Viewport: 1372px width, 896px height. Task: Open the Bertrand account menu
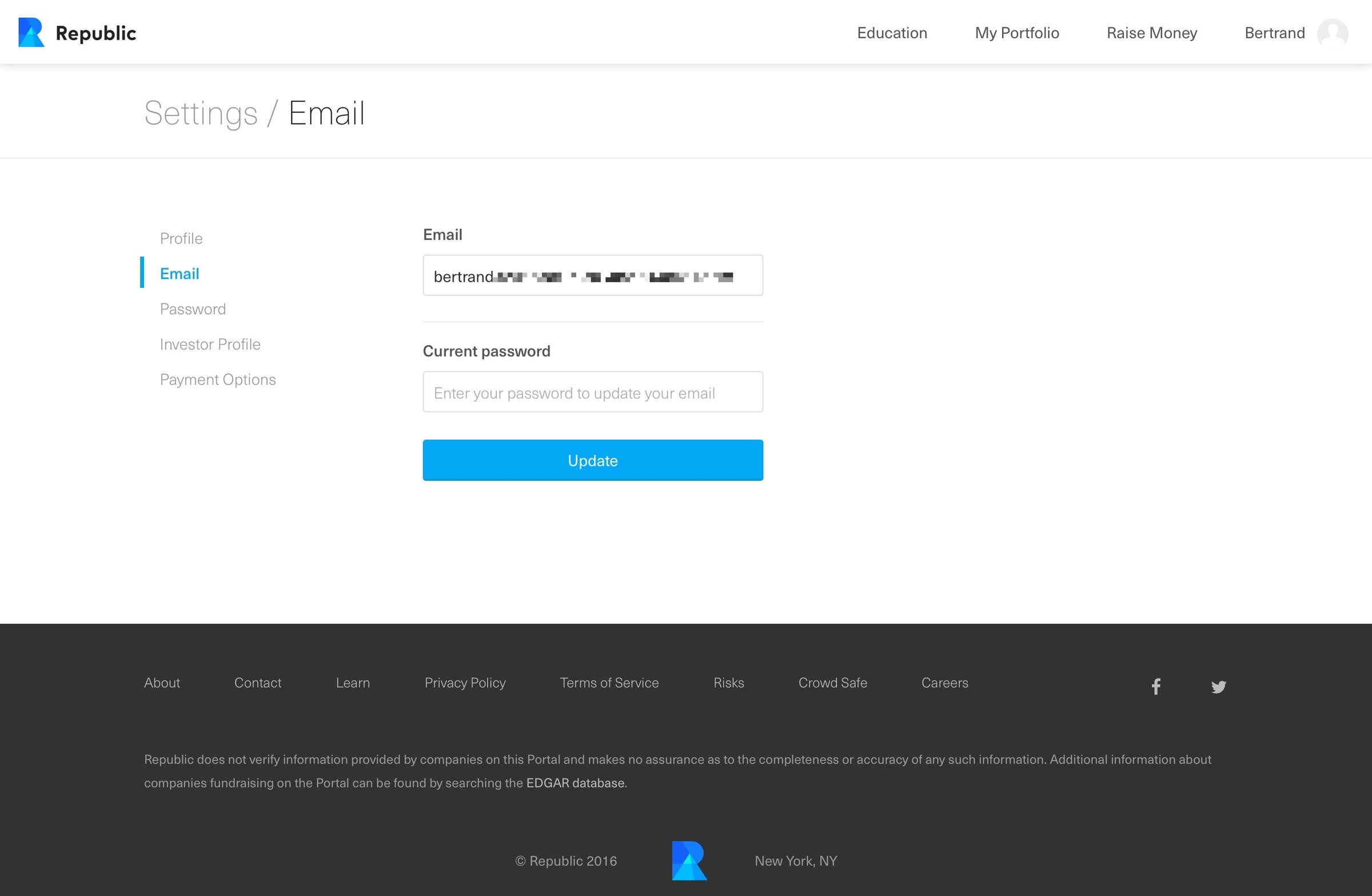point(1275,33)
